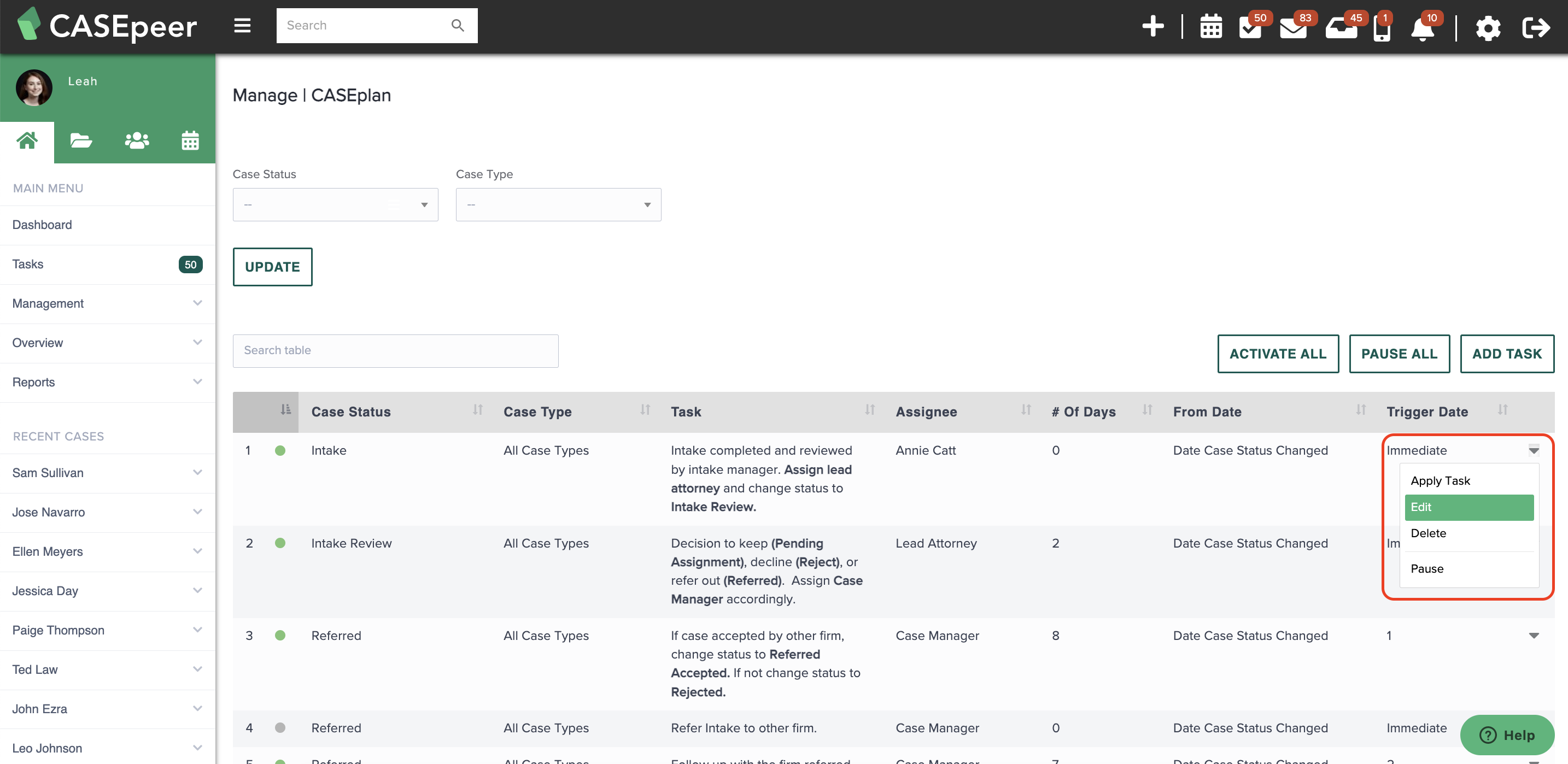Open the notifications bell icon

pyautogui.click(x=1423, y=27)
